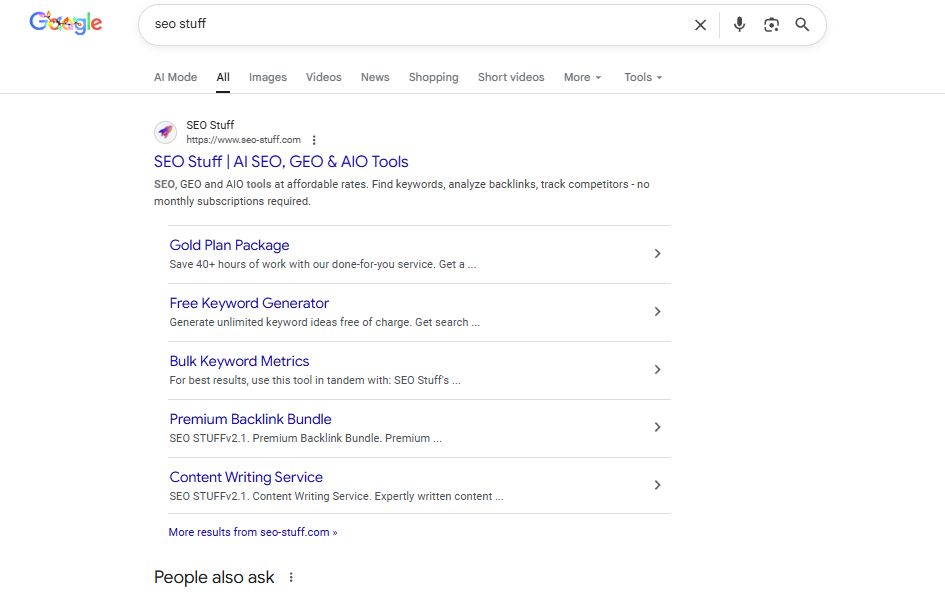Click chevron arrow on Bulk Keyword Metrics row
The height and width of the screenshot is (596, 945).
[658, 369]
